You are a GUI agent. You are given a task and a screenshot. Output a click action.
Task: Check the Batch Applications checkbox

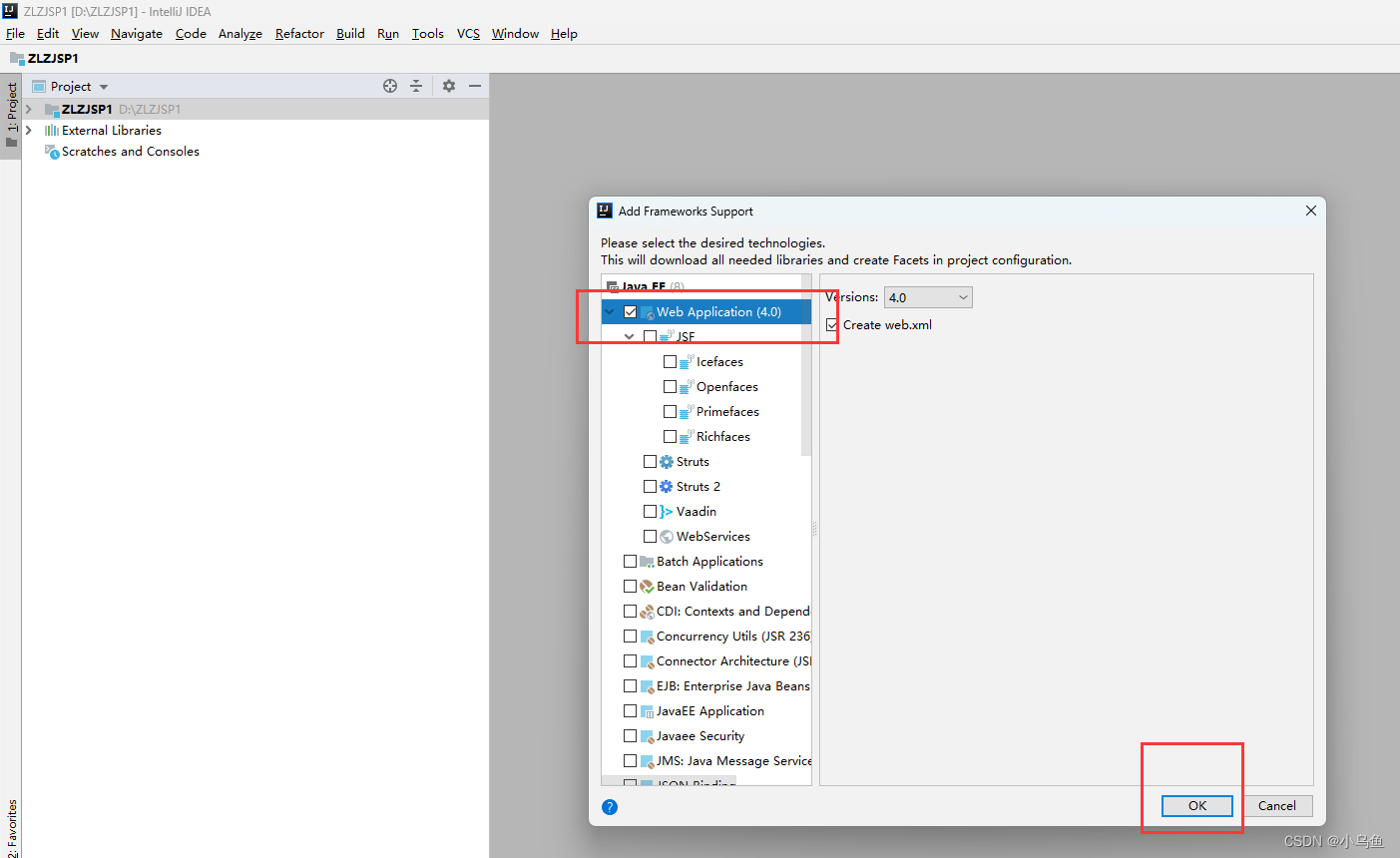point(630,562)
